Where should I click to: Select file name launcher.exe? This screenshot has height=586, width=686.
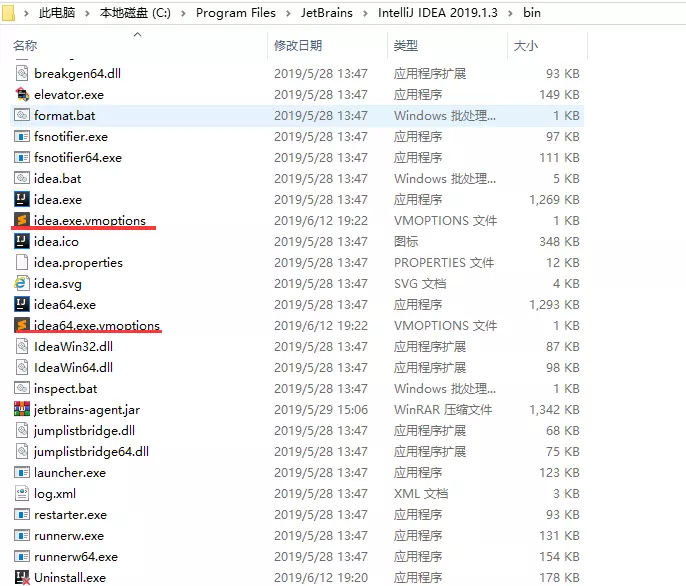pyautogui.click(x=70, y=472)
